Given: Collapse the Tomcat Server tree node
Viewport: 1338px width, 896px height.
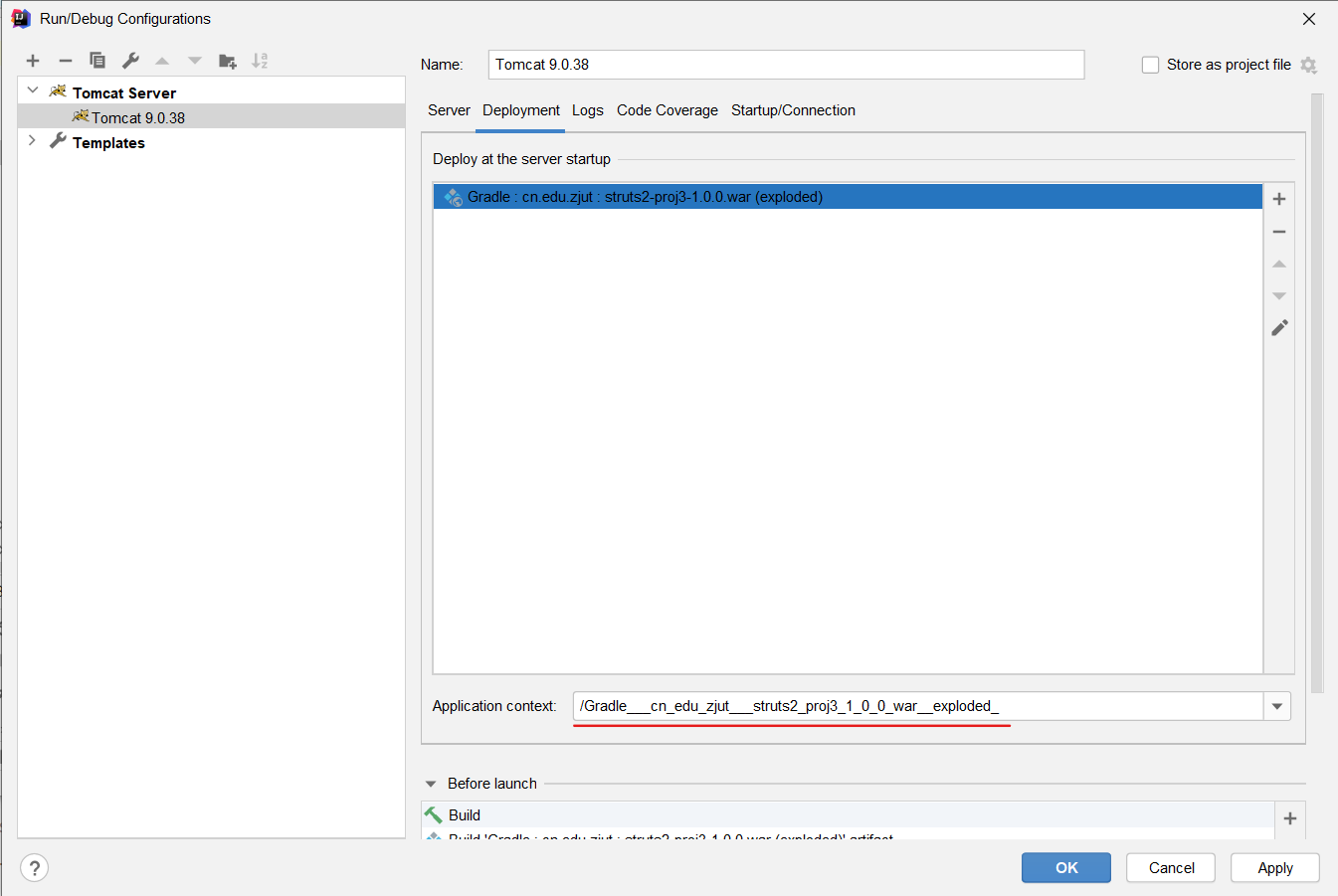Looking at the screenshot, I should 33,90.
